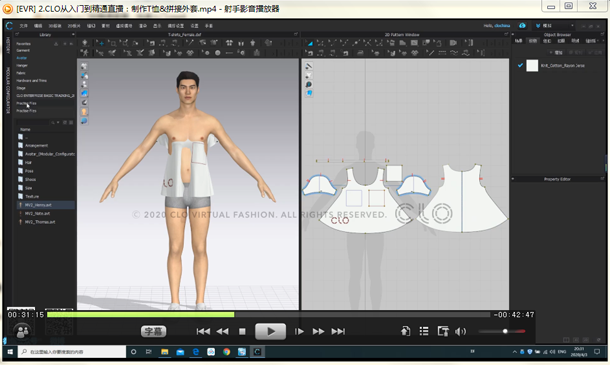Click the steam iron icon in 2D toolbar
The image size is (610, 365).
tap(361, 53)
